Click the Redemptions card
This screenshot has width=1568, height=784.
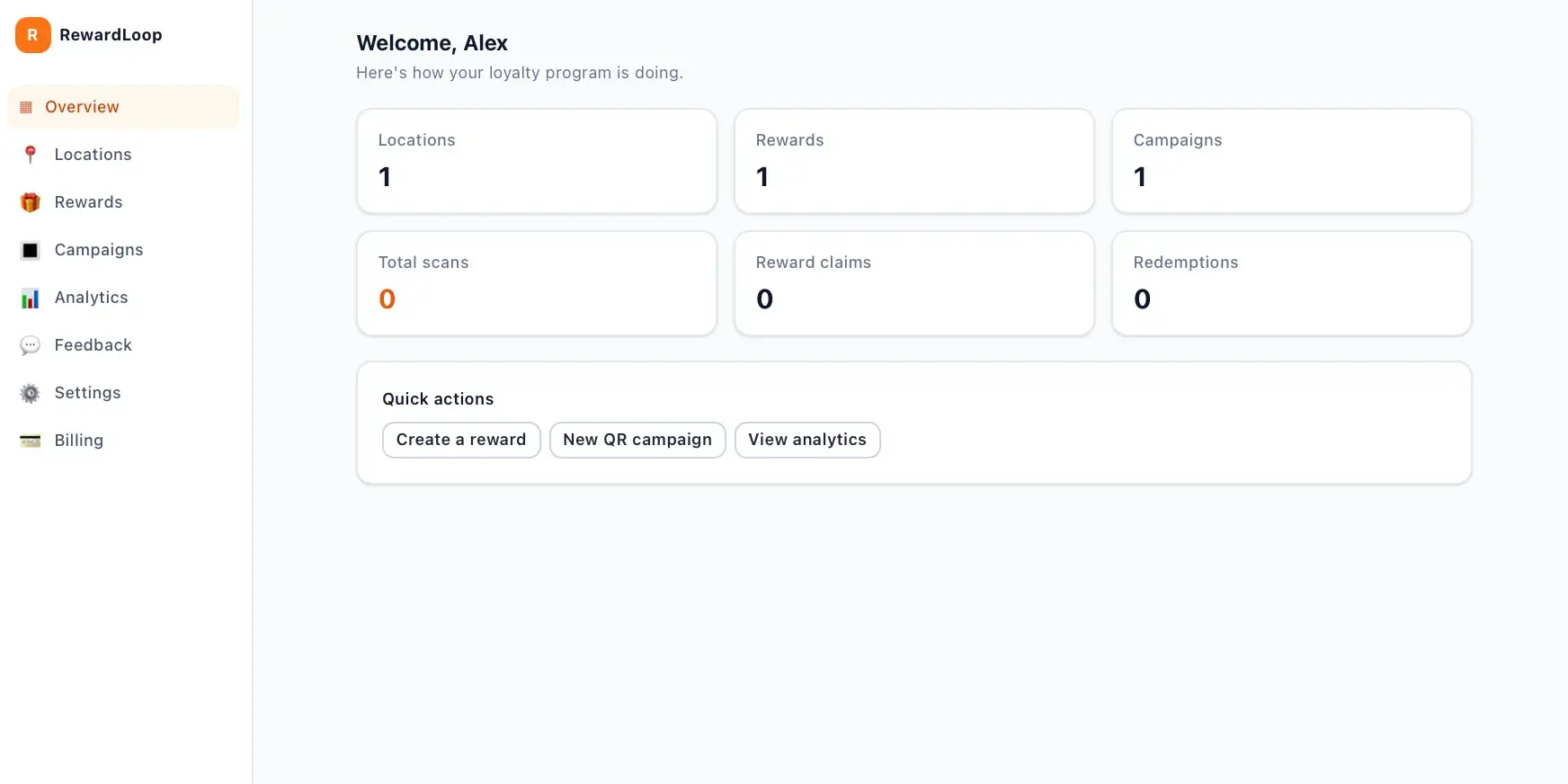1292,283
